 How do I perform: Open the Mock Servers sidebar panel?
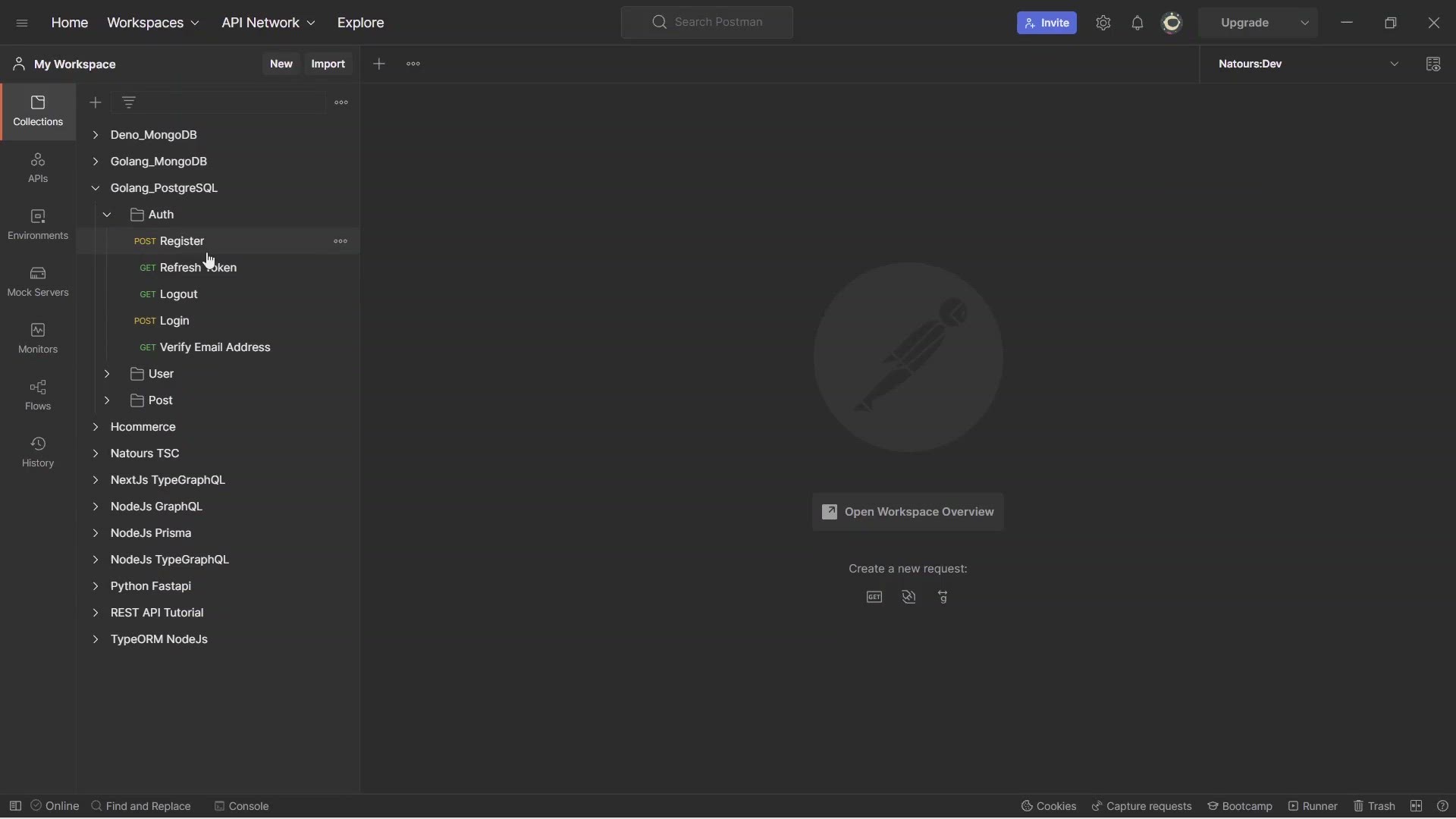[x=38, y=281]
